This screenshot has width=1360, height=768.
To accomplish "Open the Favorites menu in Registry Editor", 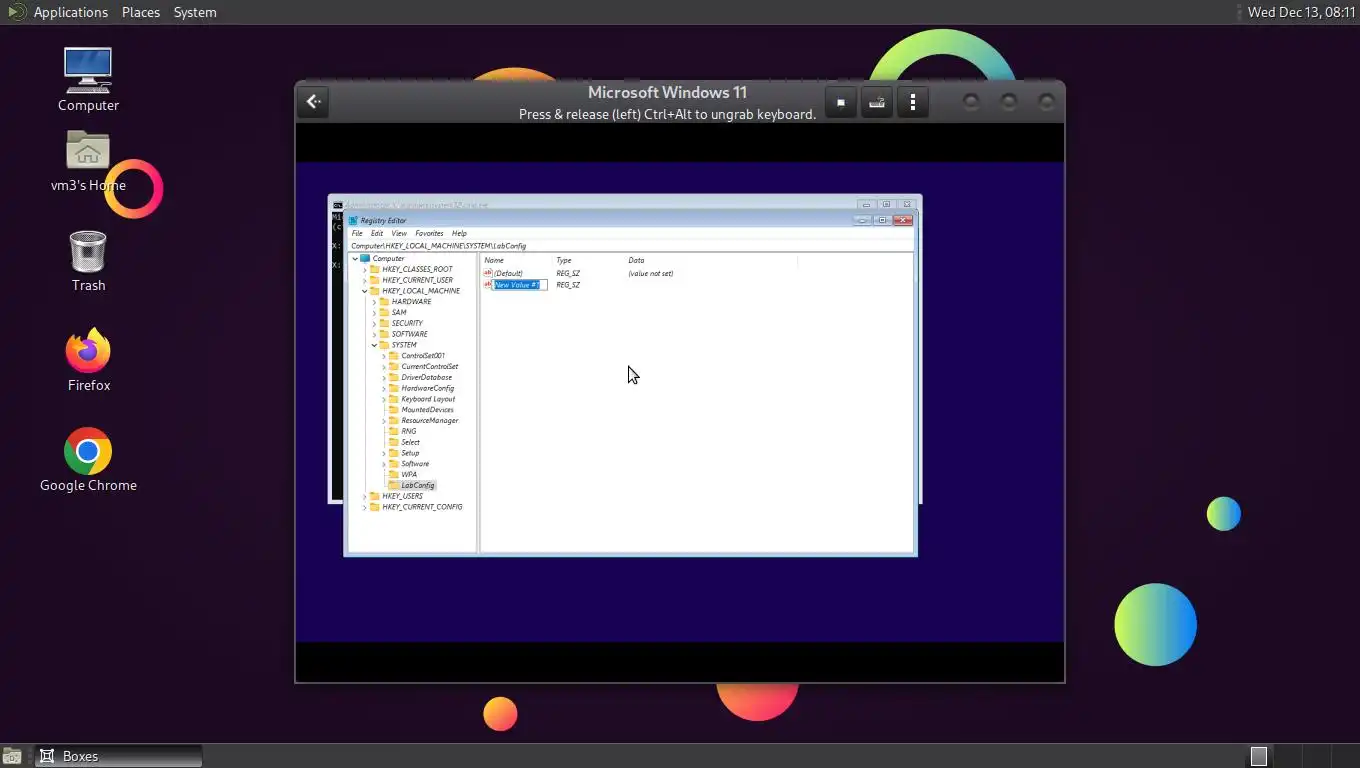I will 429,233.
